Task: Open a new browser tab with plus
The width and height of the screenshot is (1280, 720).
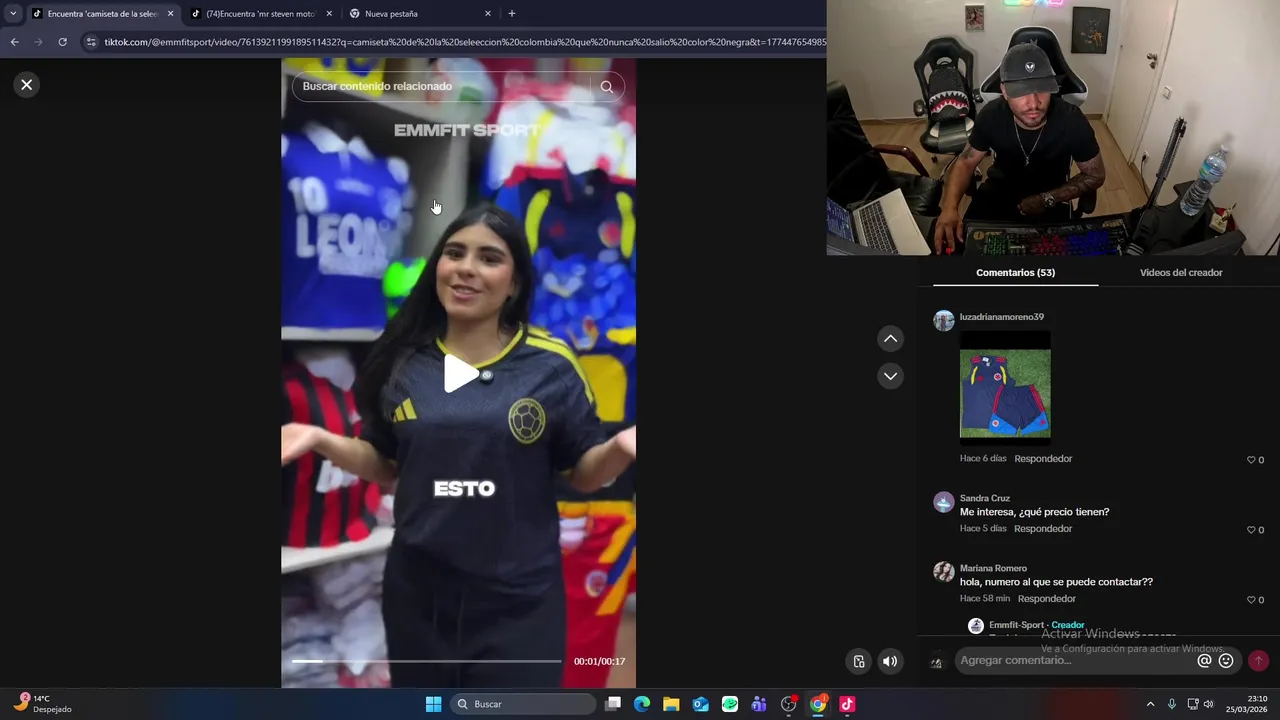Action: click(x=512, y=14)
